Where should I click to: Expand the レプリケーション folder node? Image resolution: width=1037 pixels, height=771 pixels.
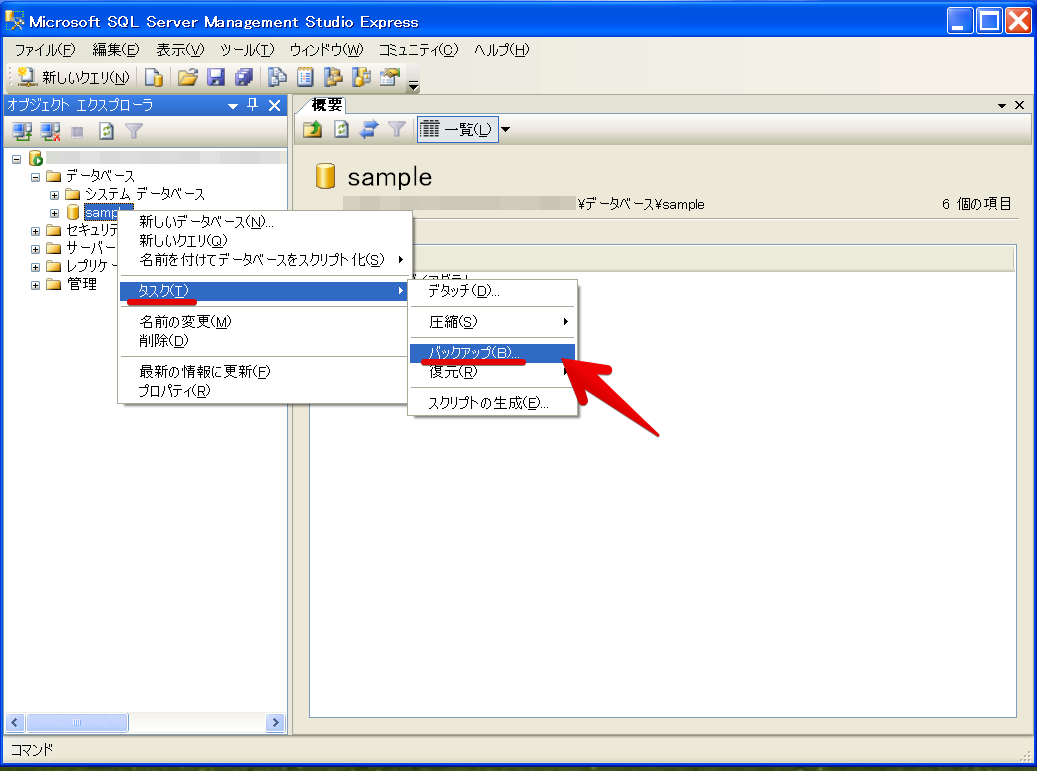(36, 267)
